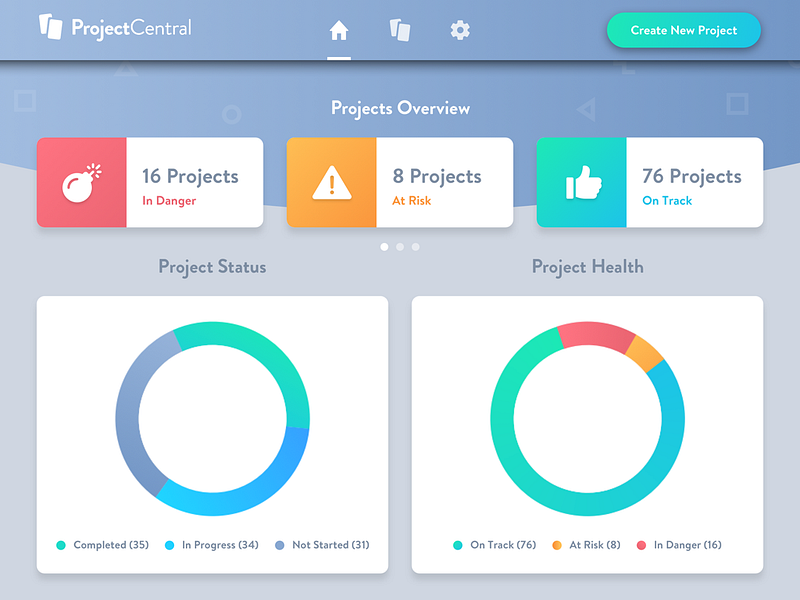
Task: Open the 8 Projects At Risk card
Action: coord(400,182)
